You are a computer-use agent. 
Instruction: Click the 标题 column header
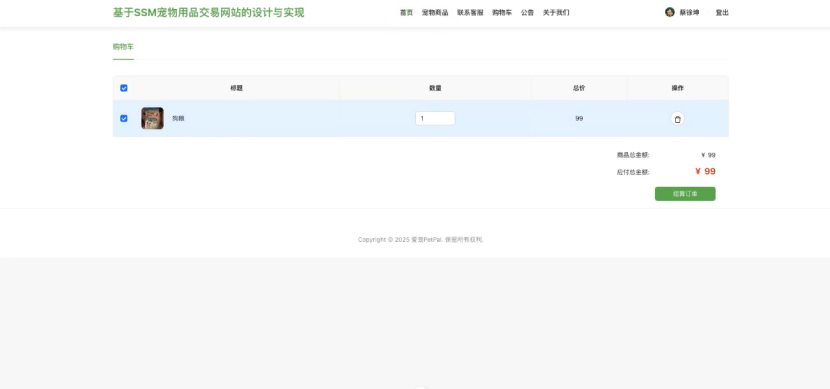coord(236,88)
